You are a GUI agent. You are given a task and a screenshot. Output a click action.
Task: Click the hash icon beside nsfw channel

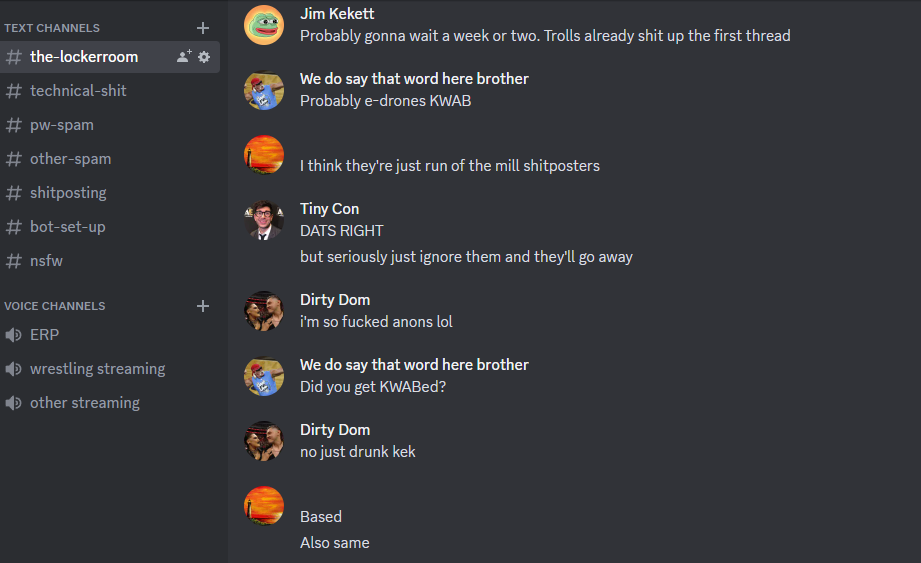tap(14, 261)
